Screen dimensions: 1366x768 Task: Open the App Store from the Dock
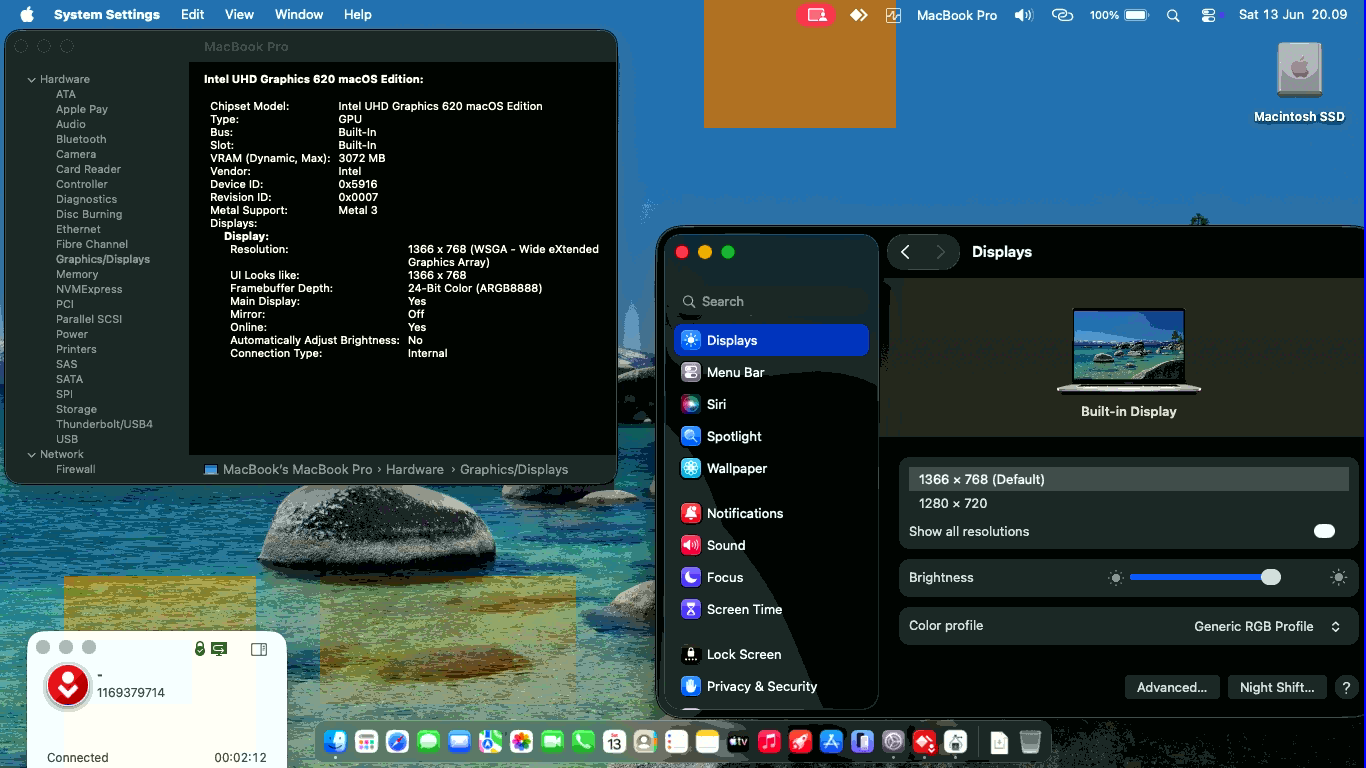tap(831, 742)
